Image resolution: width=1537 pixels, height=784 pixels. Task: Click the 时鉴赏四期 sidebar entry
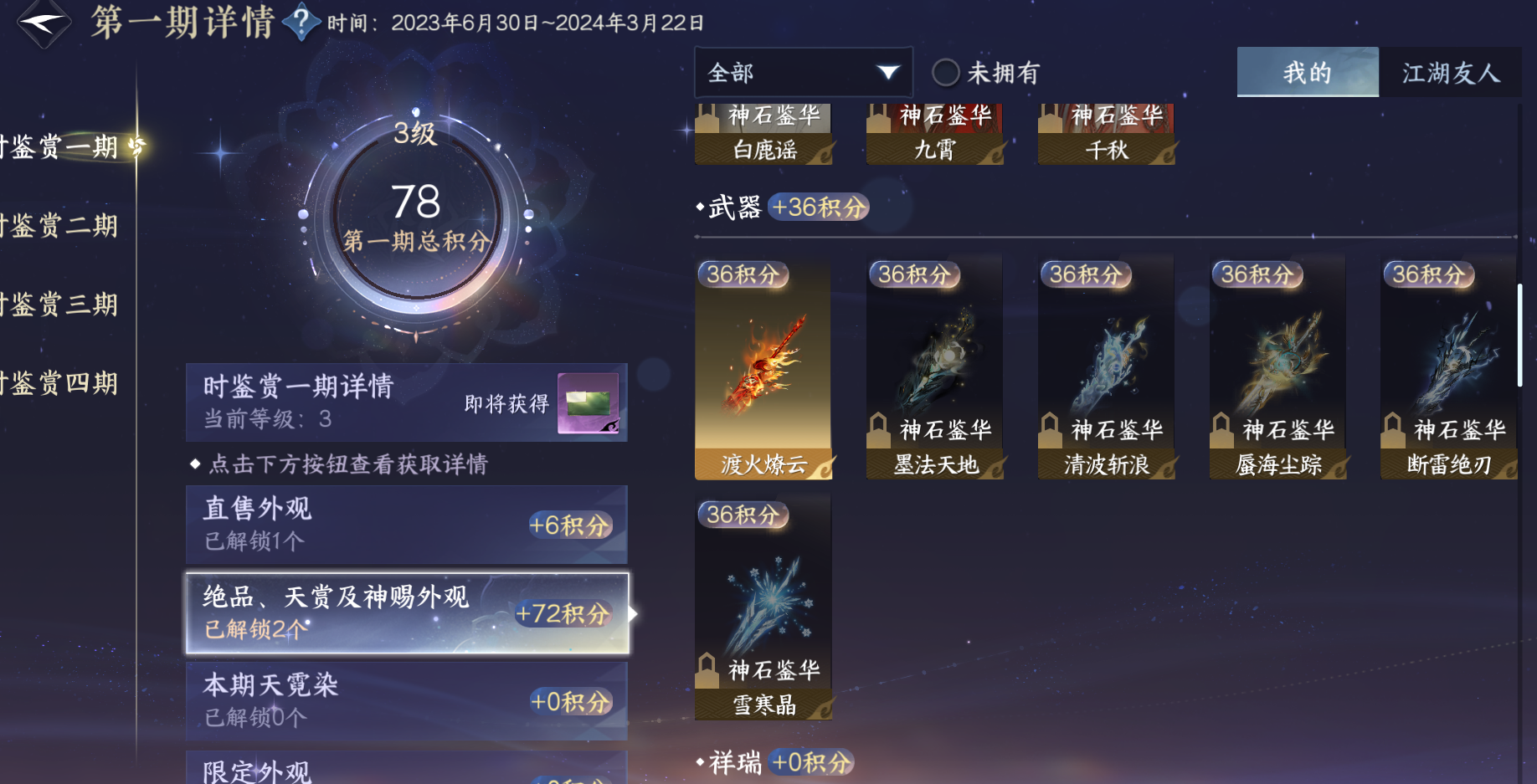coord(60,383)
